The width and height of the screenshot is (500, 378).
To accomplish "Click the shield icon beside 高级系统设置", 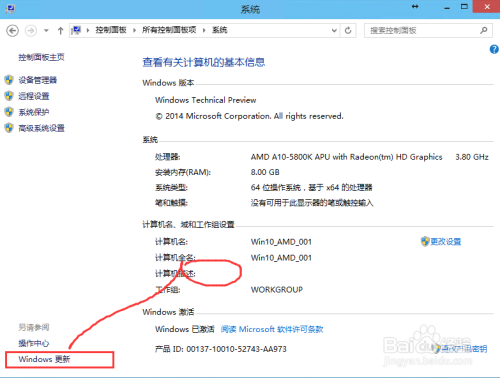I will 9,128.
